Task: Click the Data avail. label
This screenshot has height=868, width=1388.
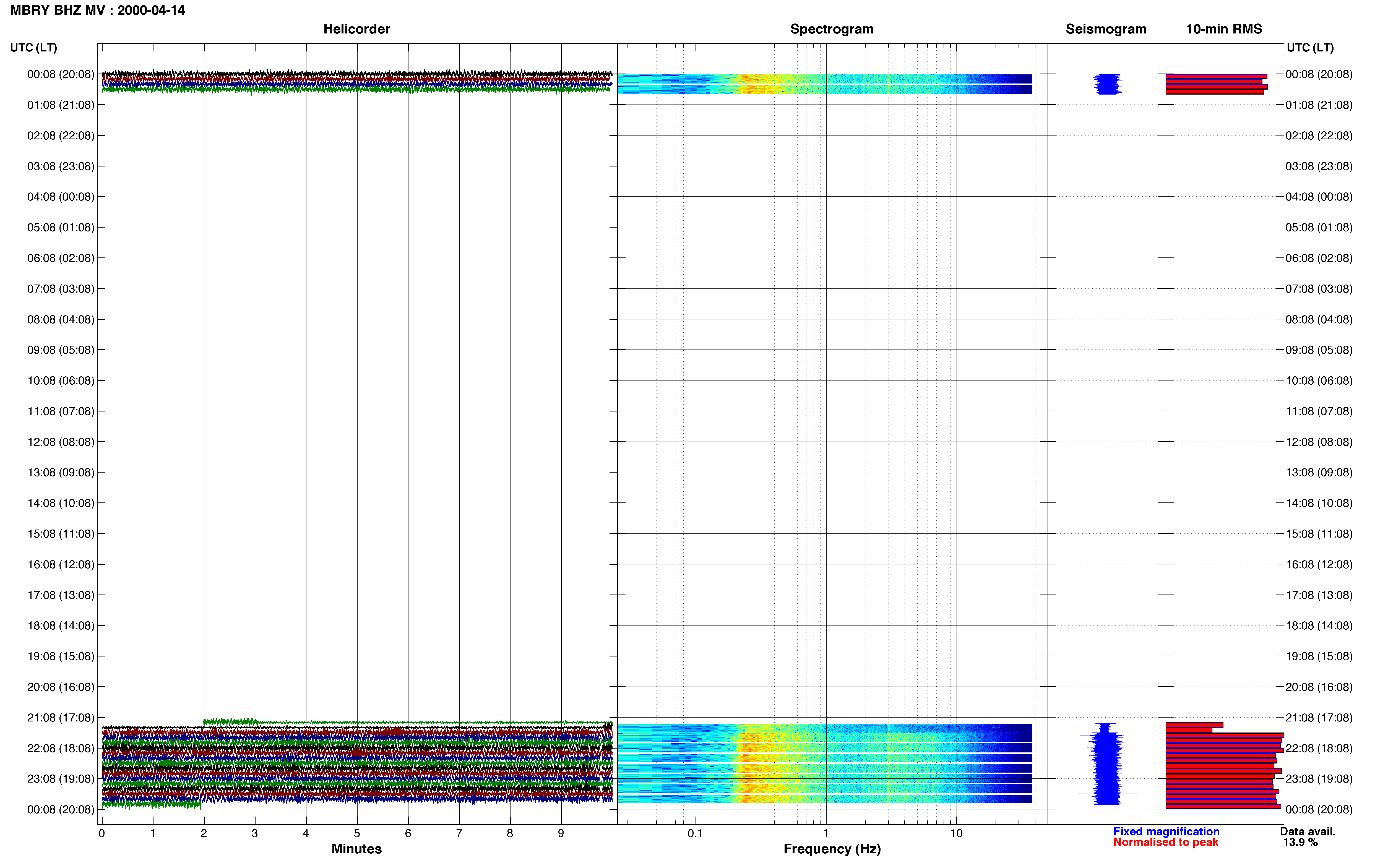Action: [1307, 831]
